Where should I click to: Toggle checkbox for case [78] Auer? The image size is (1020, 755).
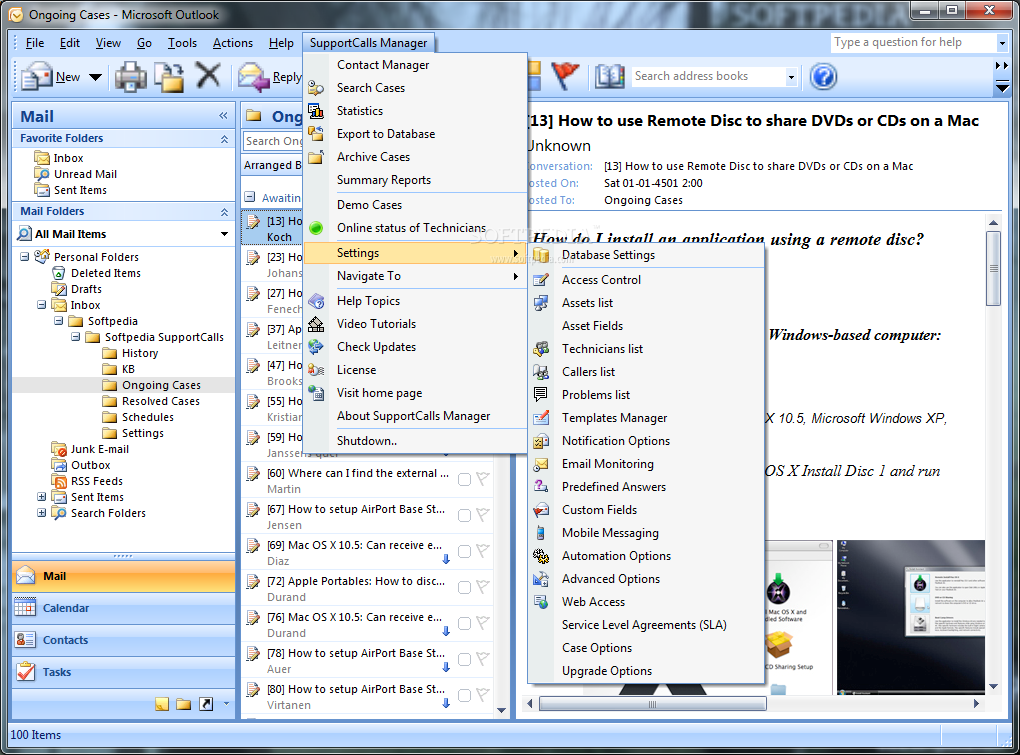pyautogui.click(x=464, y=659)
